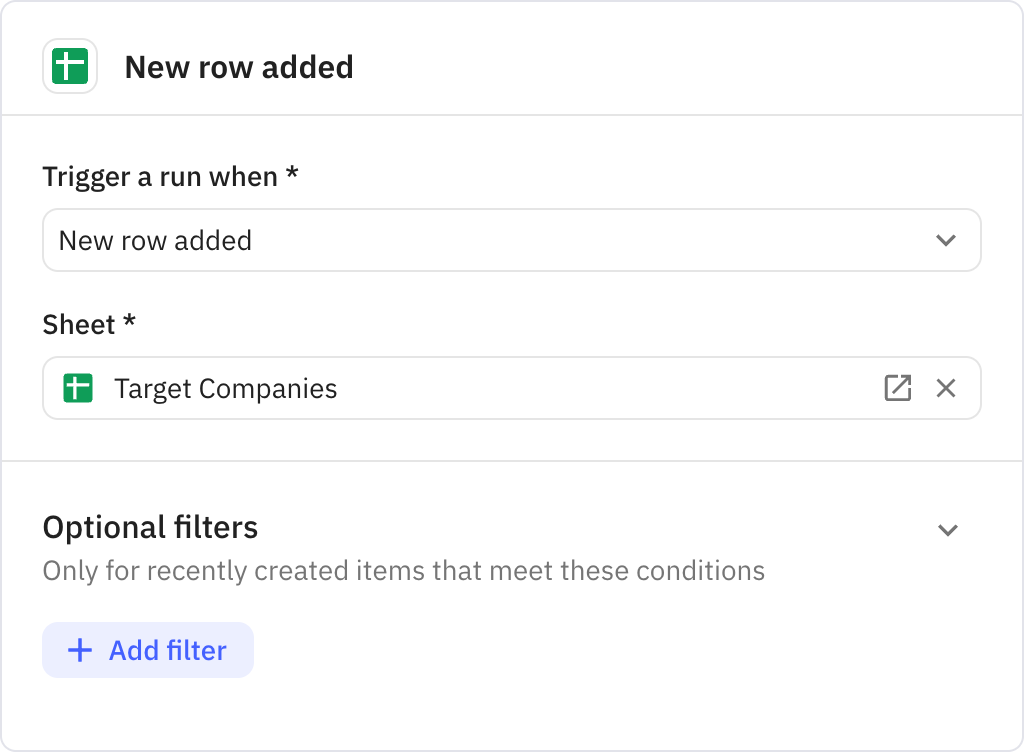Click the chevron on the "New row added" selector
This screenshot has width=1024, height=752.
(x=948, y=240)
